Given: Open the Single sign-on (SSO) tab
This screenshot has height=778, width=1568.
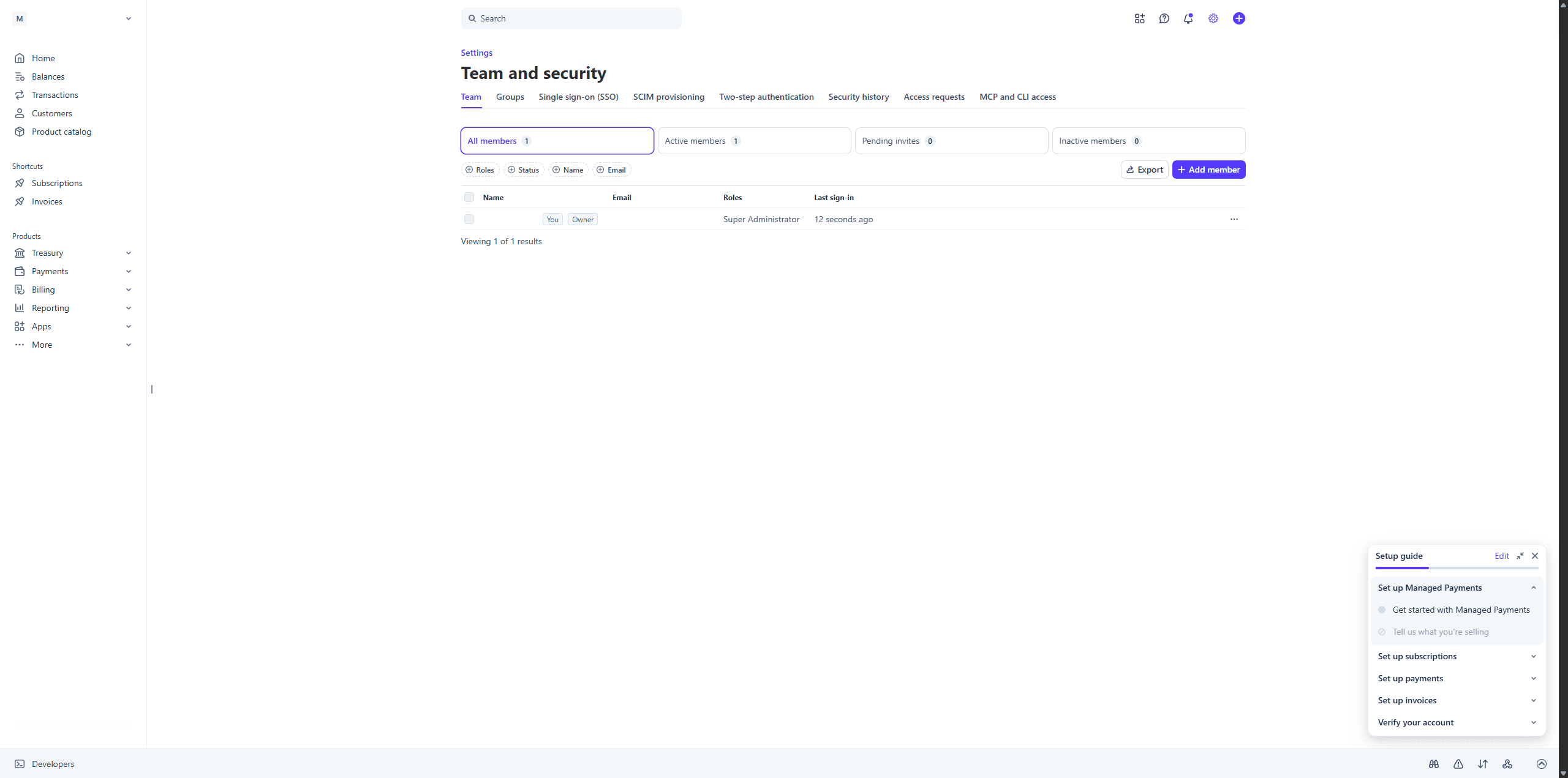Looking at the screenshot, I should pyautogui.click(x=578, y=97).
